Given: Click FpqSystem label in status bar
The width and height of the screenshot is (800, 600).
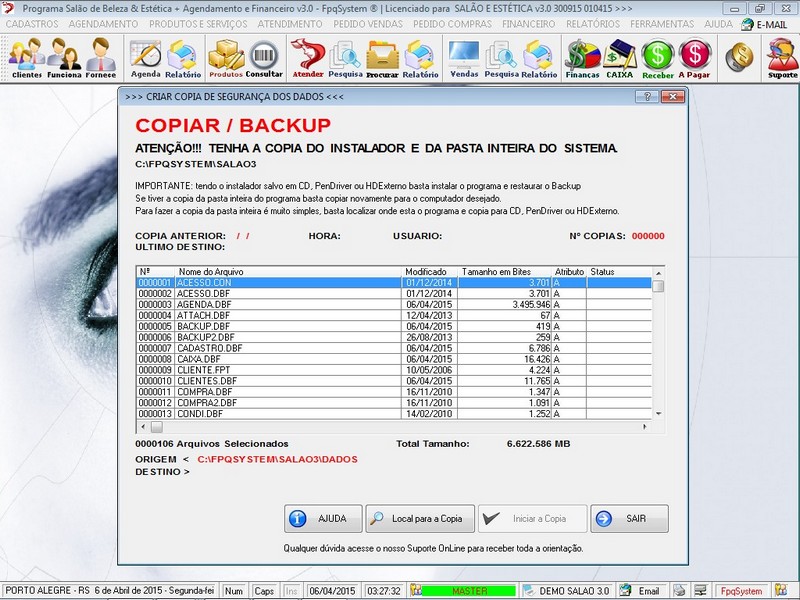Looking at the screenshot, I should click(x=741, y=591).
